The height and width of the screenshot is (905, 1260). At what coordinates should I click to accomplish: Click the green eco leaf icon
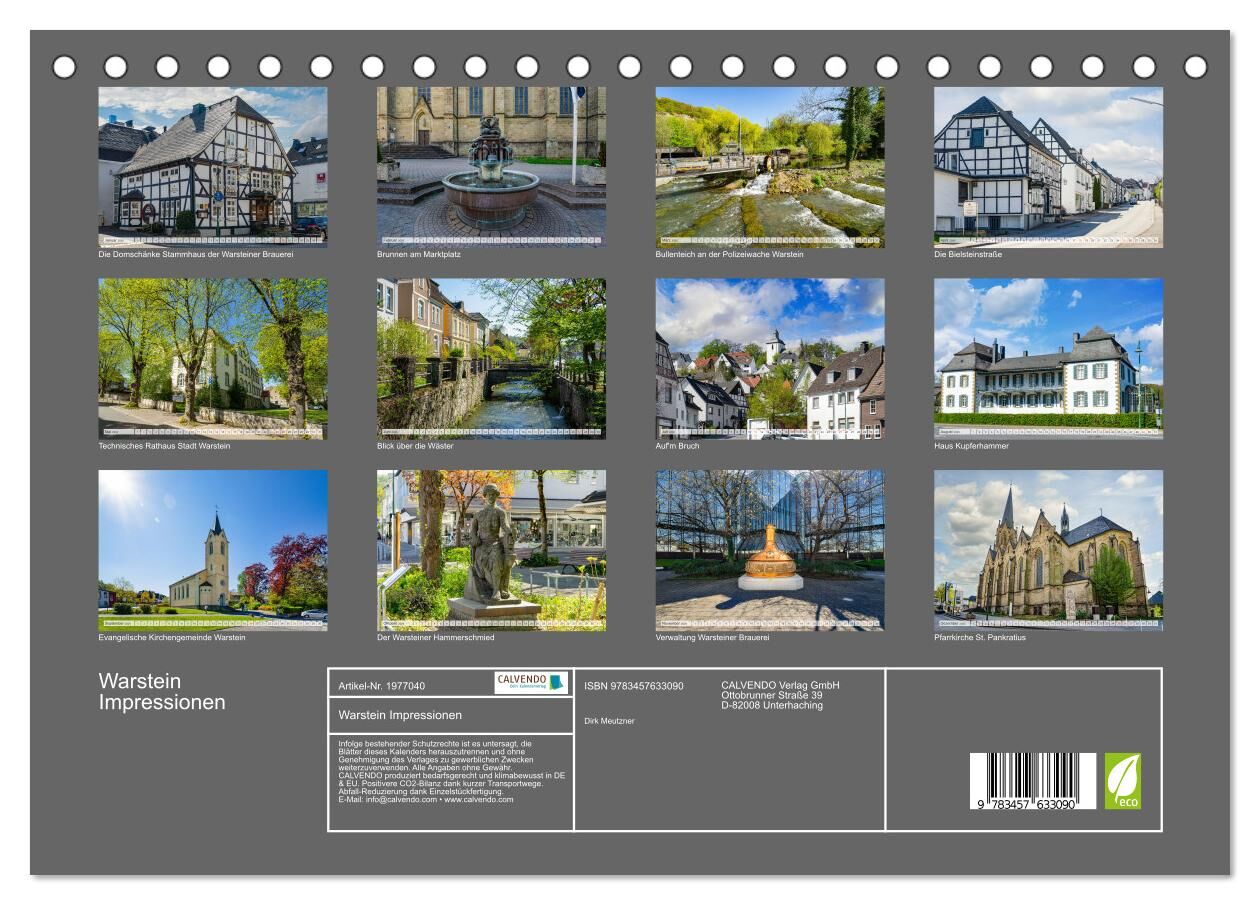coord(1122,781)
